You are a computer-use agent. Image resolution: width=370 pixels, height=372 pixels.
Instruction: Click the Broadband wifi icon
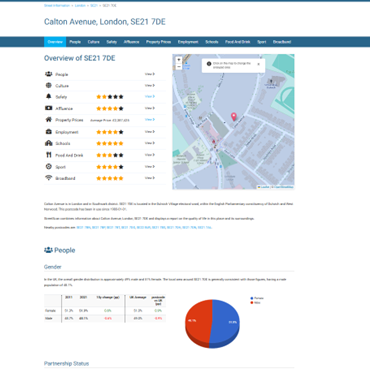(49, 178)
